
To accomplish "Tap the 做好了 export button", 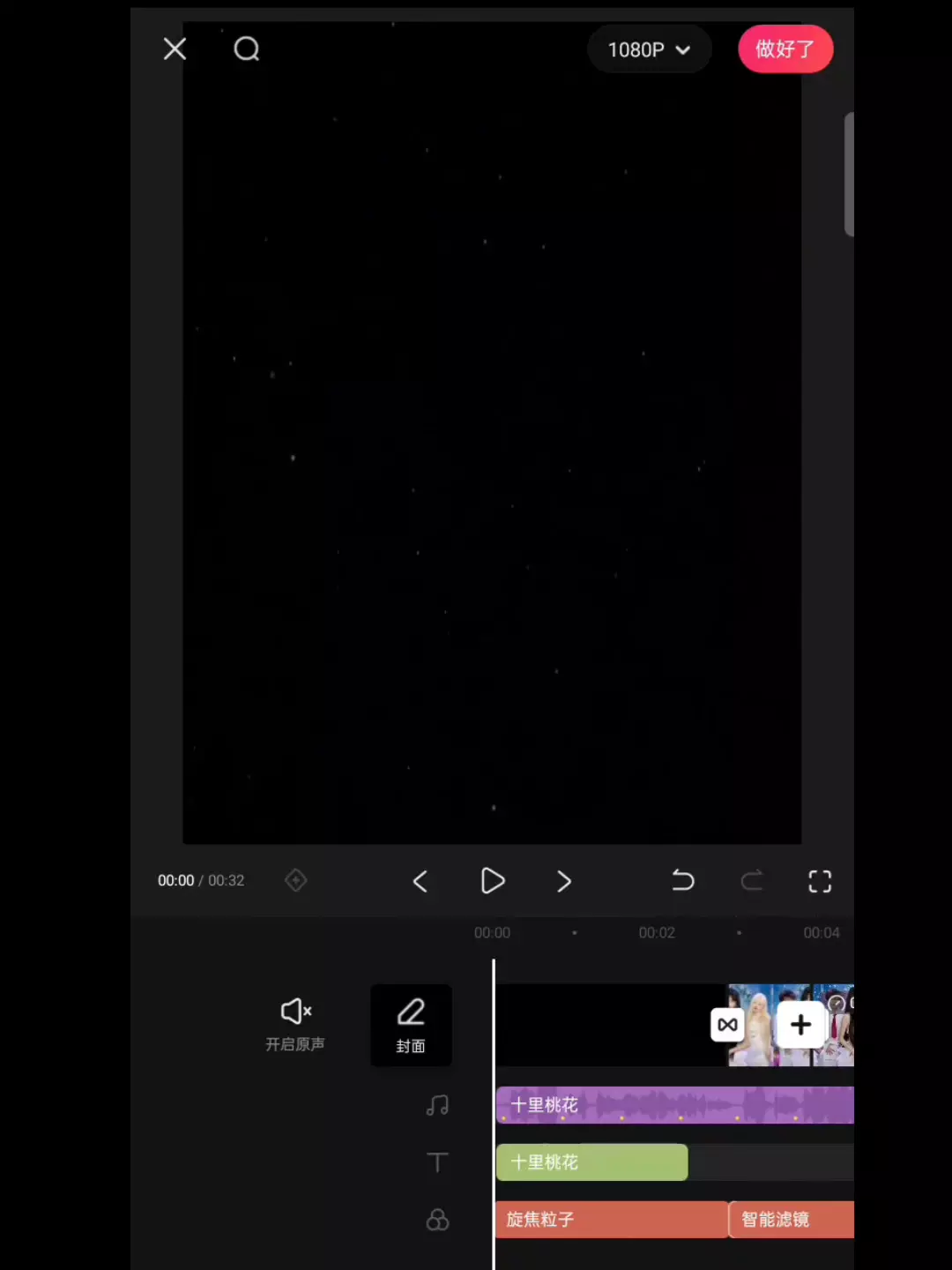I will click(x=785, y=49).
